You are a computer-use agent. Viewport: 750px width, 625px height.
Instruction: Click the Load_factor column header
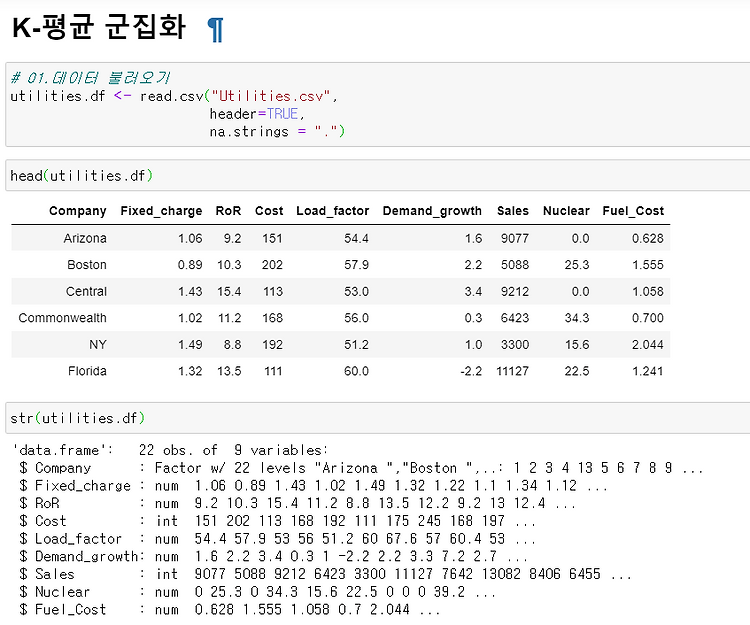[332, 211]
